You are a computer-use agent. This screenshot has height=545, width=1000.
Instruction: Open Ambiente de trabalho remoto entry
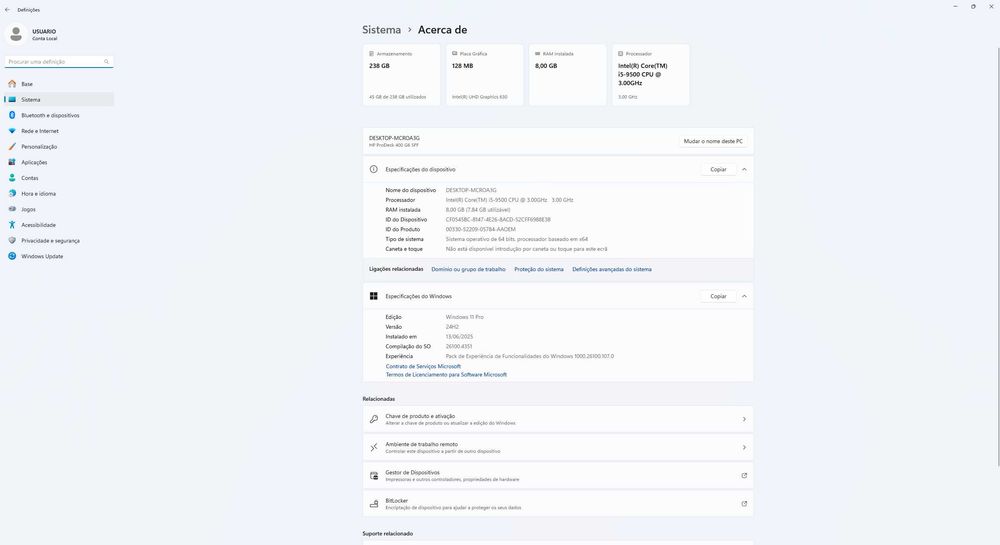557,446
